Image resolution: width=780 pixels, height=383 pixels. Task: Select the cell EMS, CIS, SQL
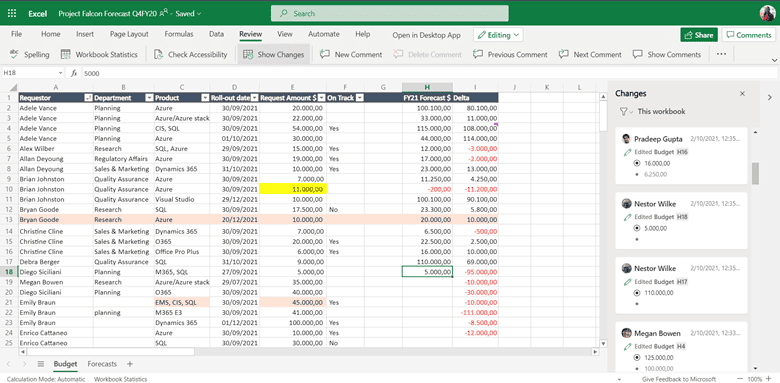point(182,302)
